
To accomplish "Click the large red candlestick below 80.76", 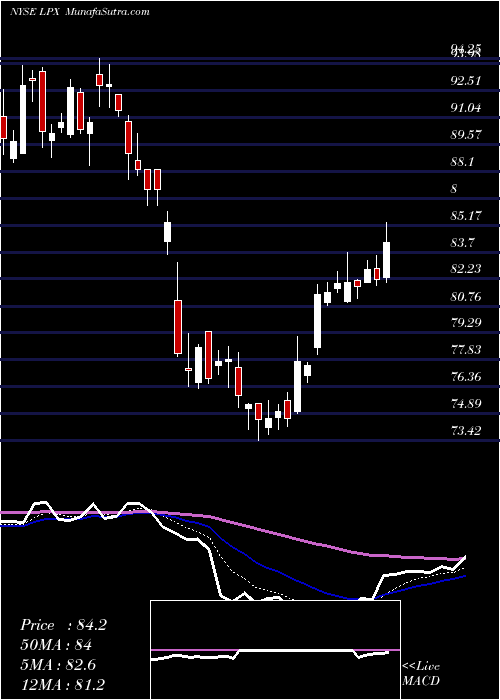I will (178, 327).
